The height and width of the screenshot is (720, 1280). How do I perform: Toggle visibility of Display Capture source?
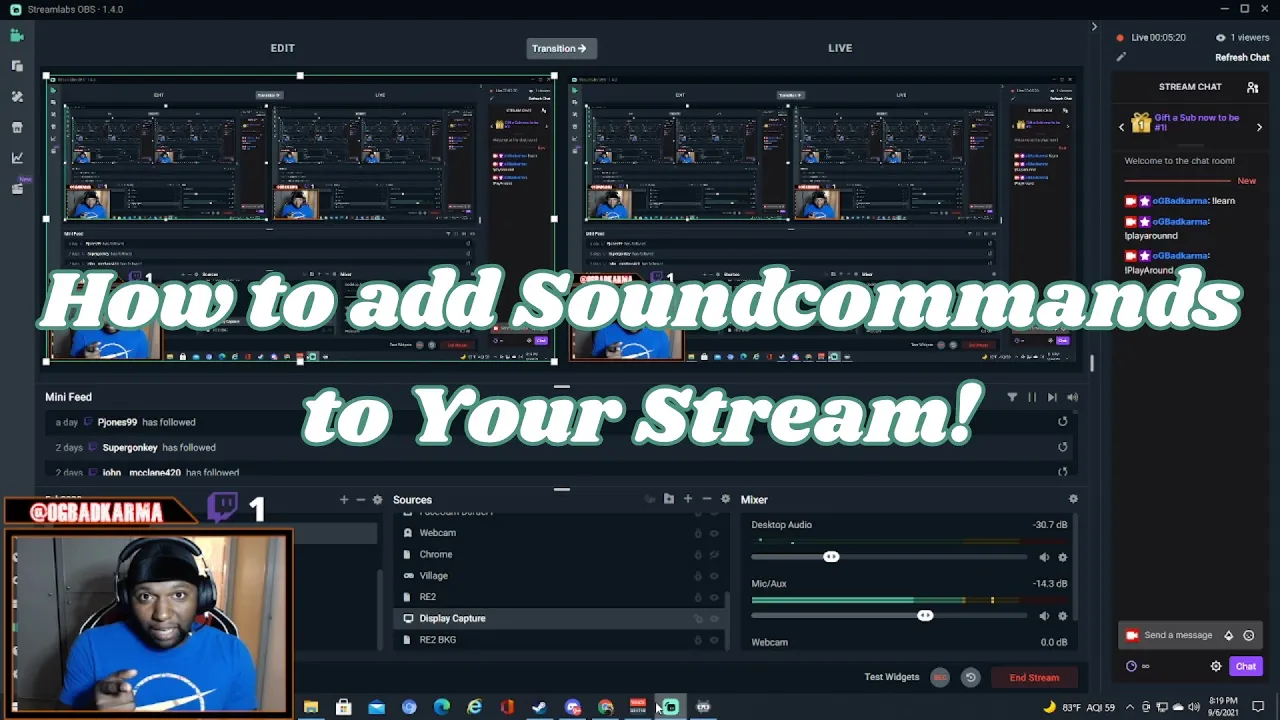pos(714,618)
